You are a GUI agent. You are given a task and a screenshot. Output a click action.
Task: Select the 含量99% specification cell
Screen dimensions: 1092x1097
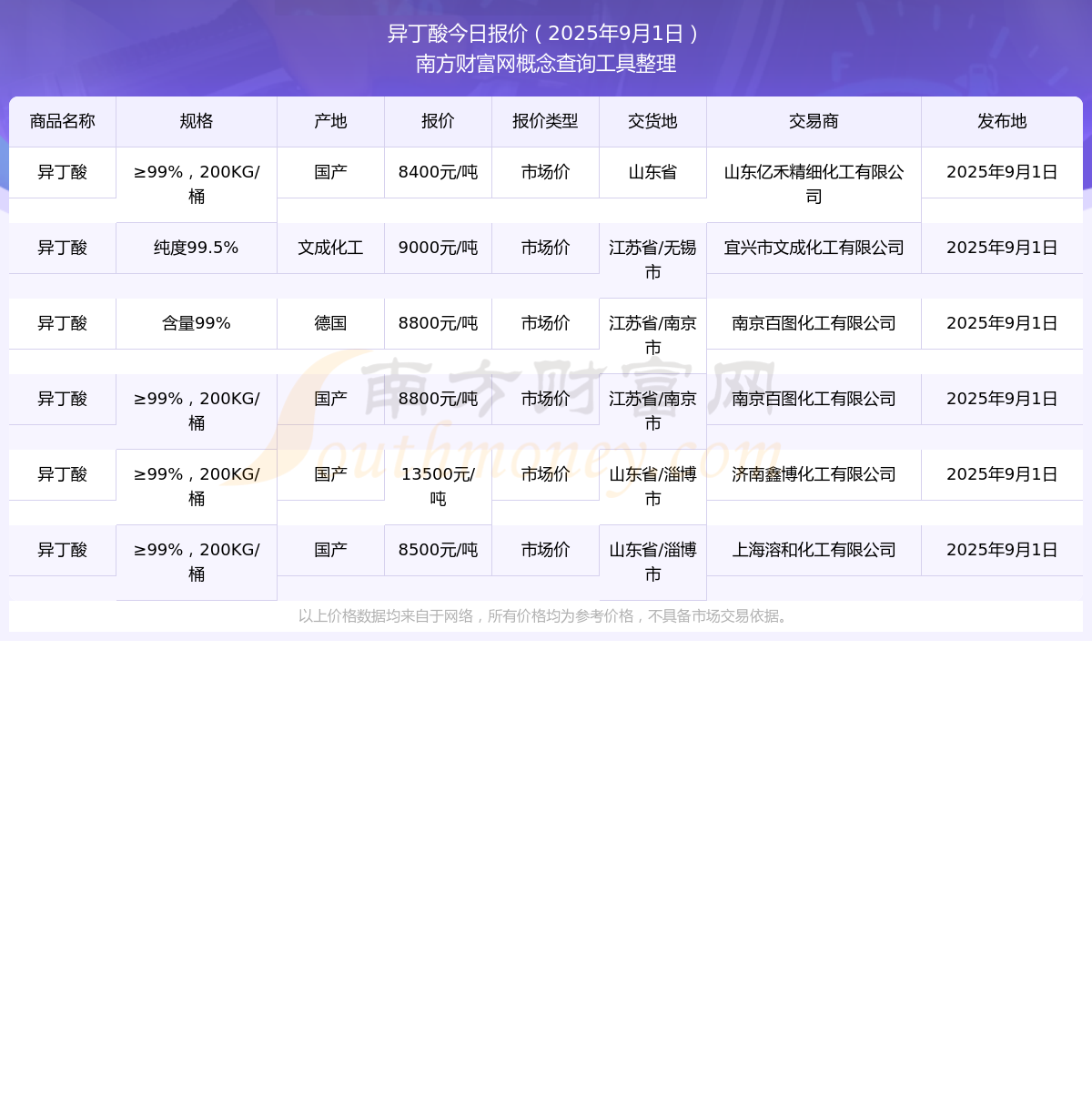click(x=197, y=324)
